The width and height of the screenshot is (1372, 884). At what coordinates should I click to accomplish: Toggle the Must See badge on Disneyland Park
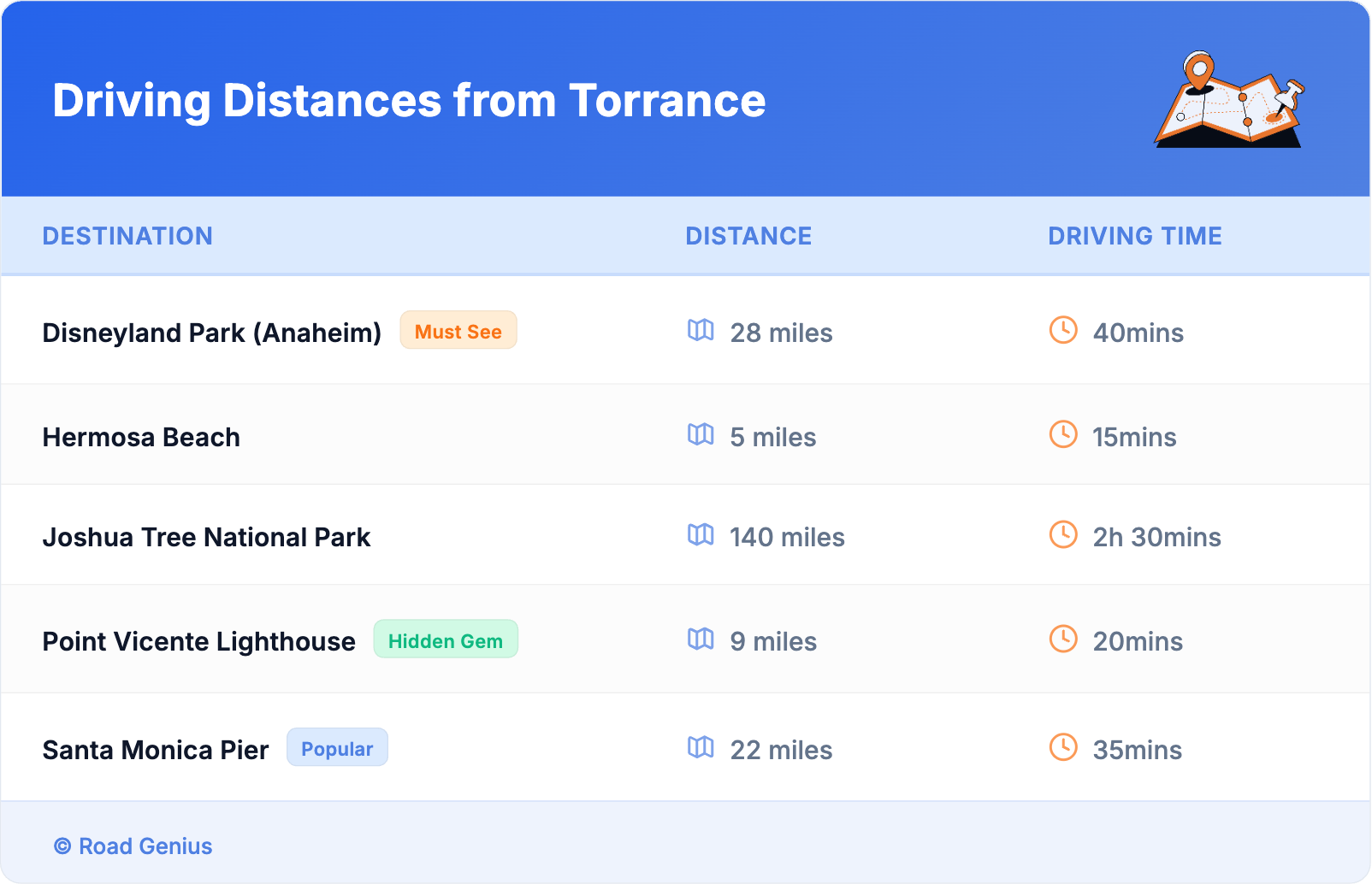(458, 330)
